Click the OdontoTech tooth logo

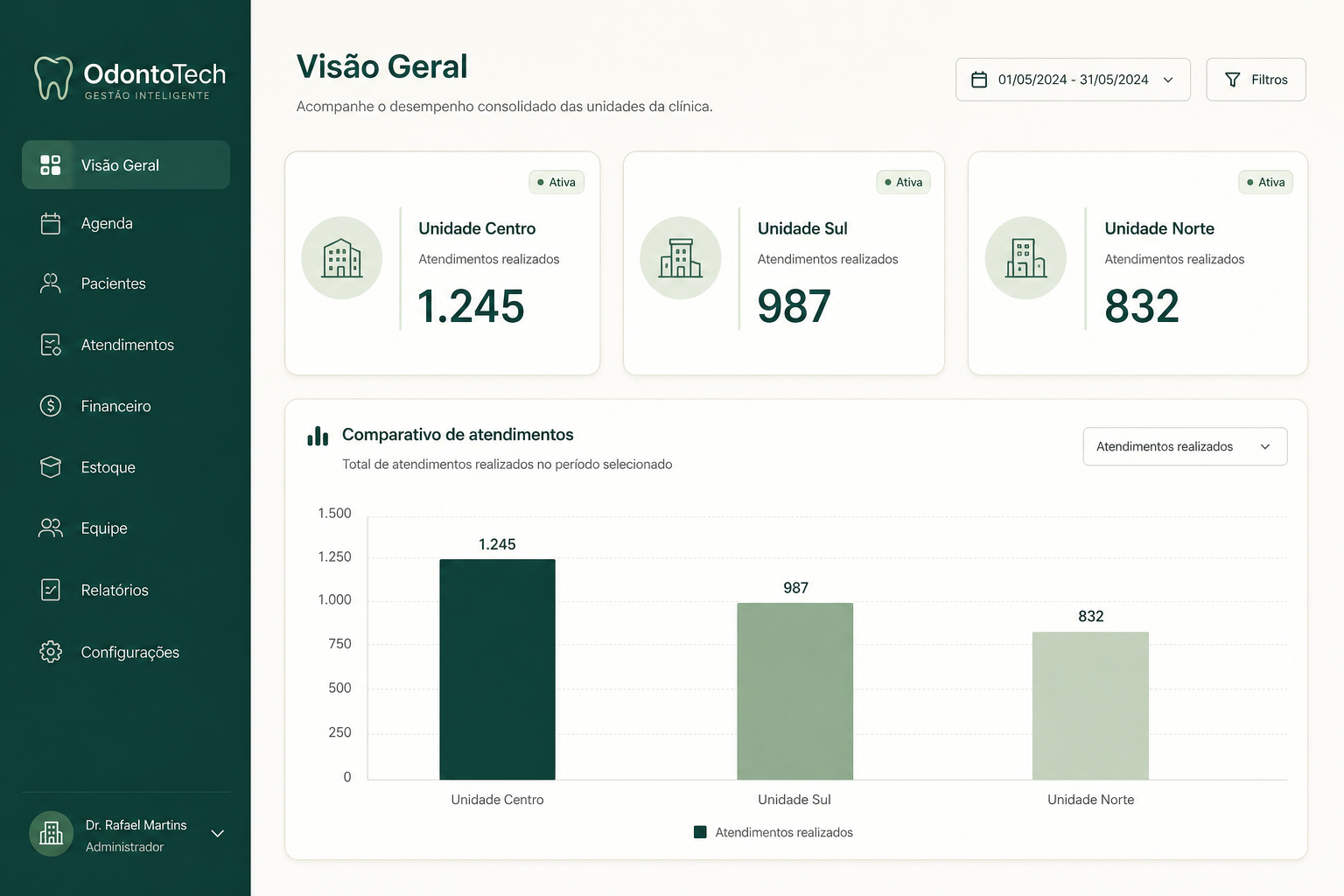coord(52,79)
